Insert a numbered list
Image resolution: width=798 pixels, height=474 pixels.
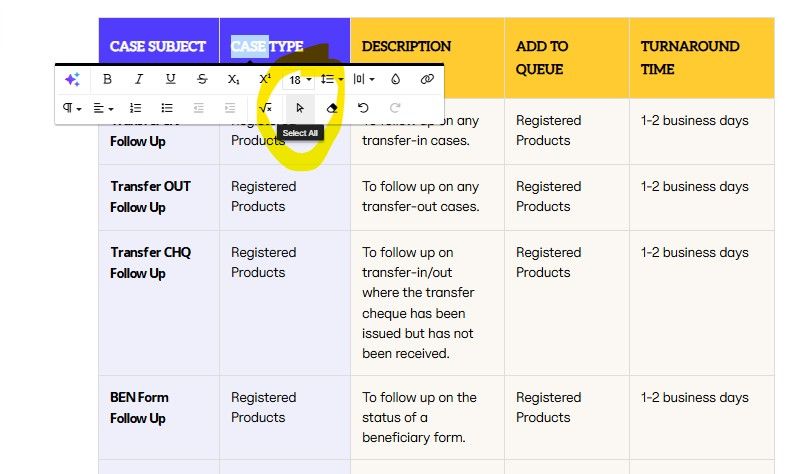point(136,108)
